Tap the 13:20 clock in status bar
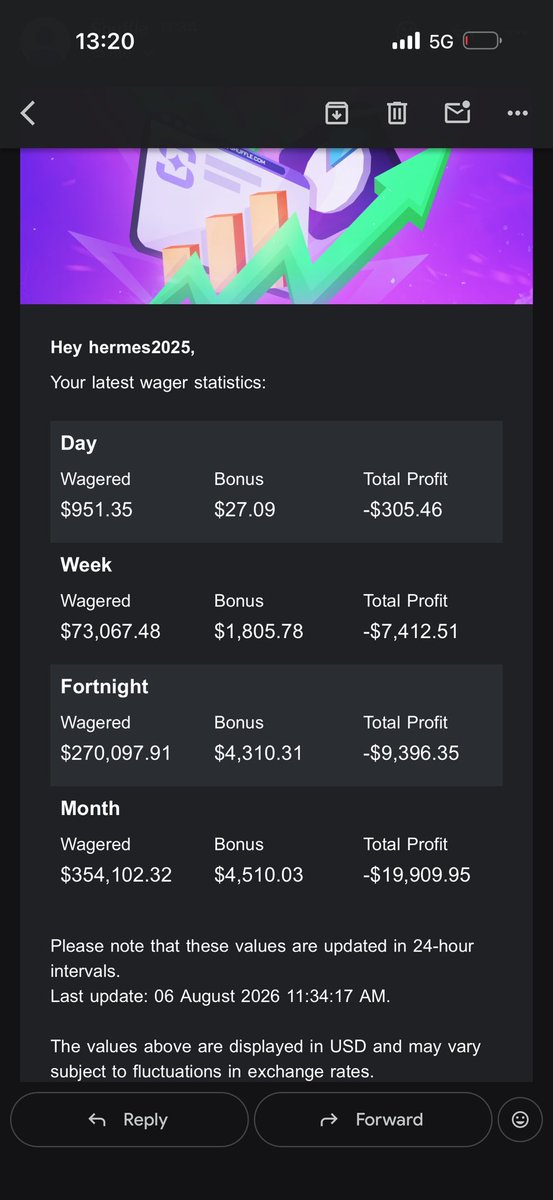The height and width of the screenshot is (1200, 553). tap(104, 41)
